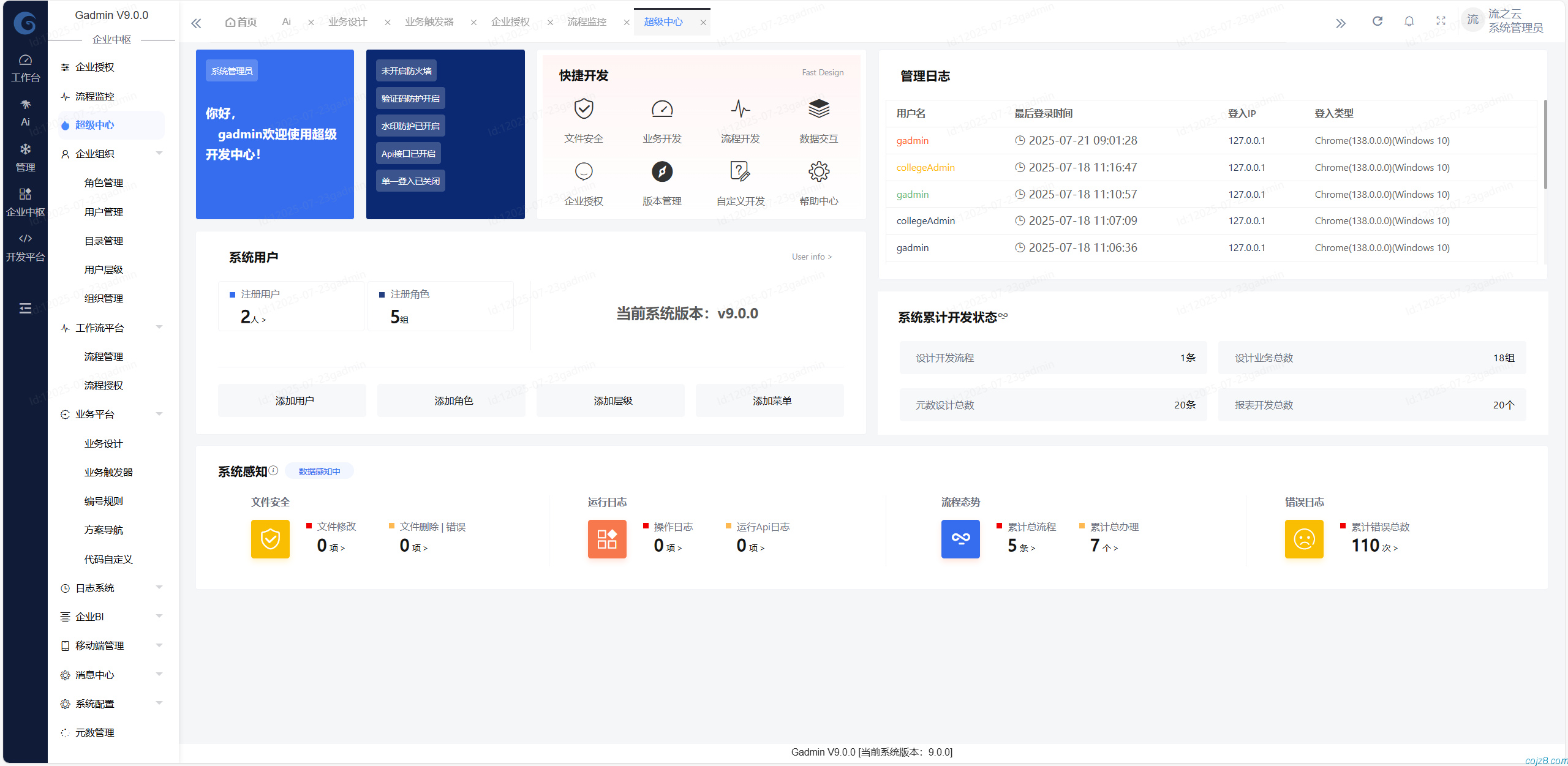Toggle fullscreen mode icon
1568x766 pixels.
1441,21
